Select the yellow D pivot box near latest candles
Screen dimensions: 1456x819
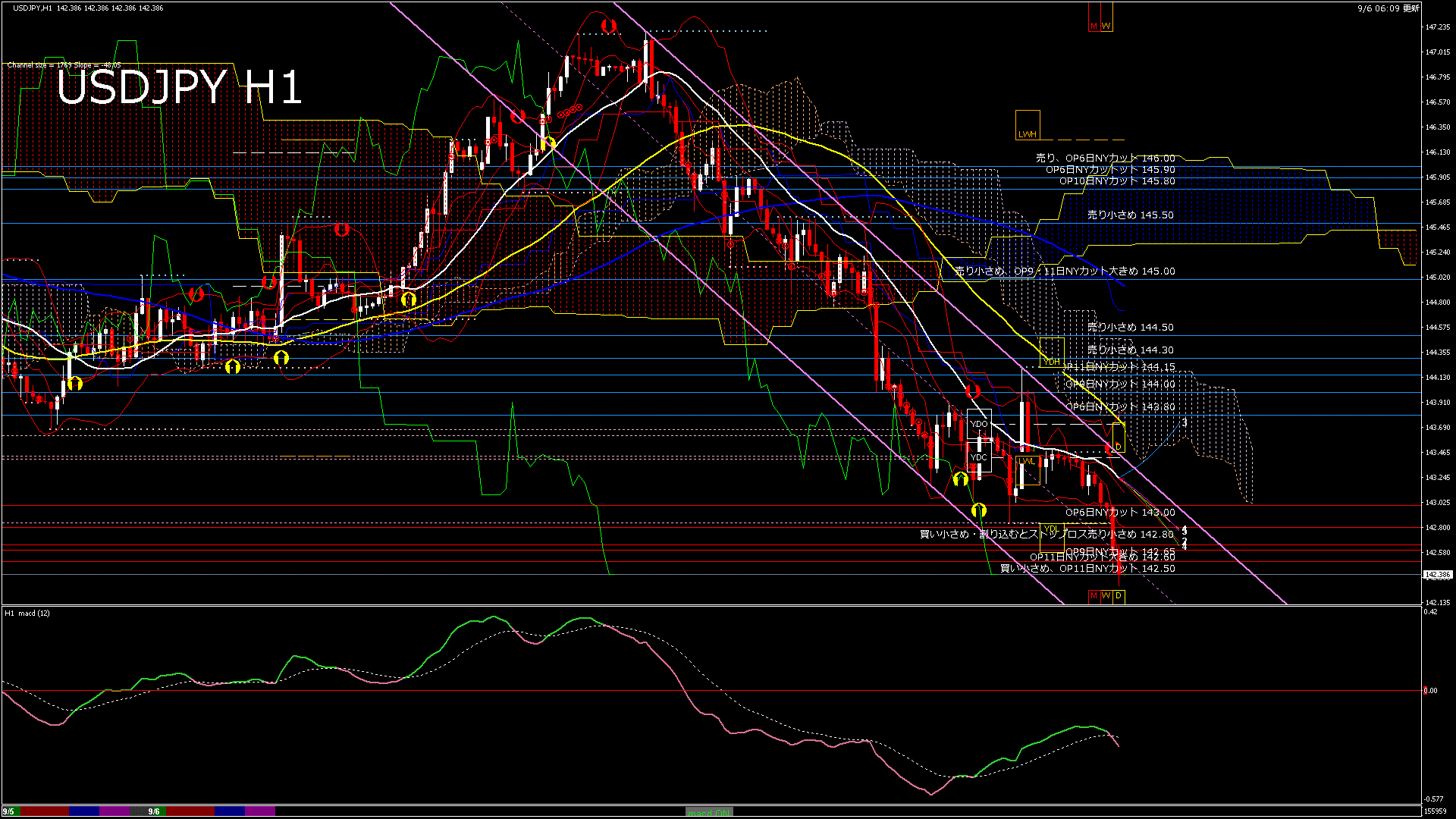(1119, 438)
